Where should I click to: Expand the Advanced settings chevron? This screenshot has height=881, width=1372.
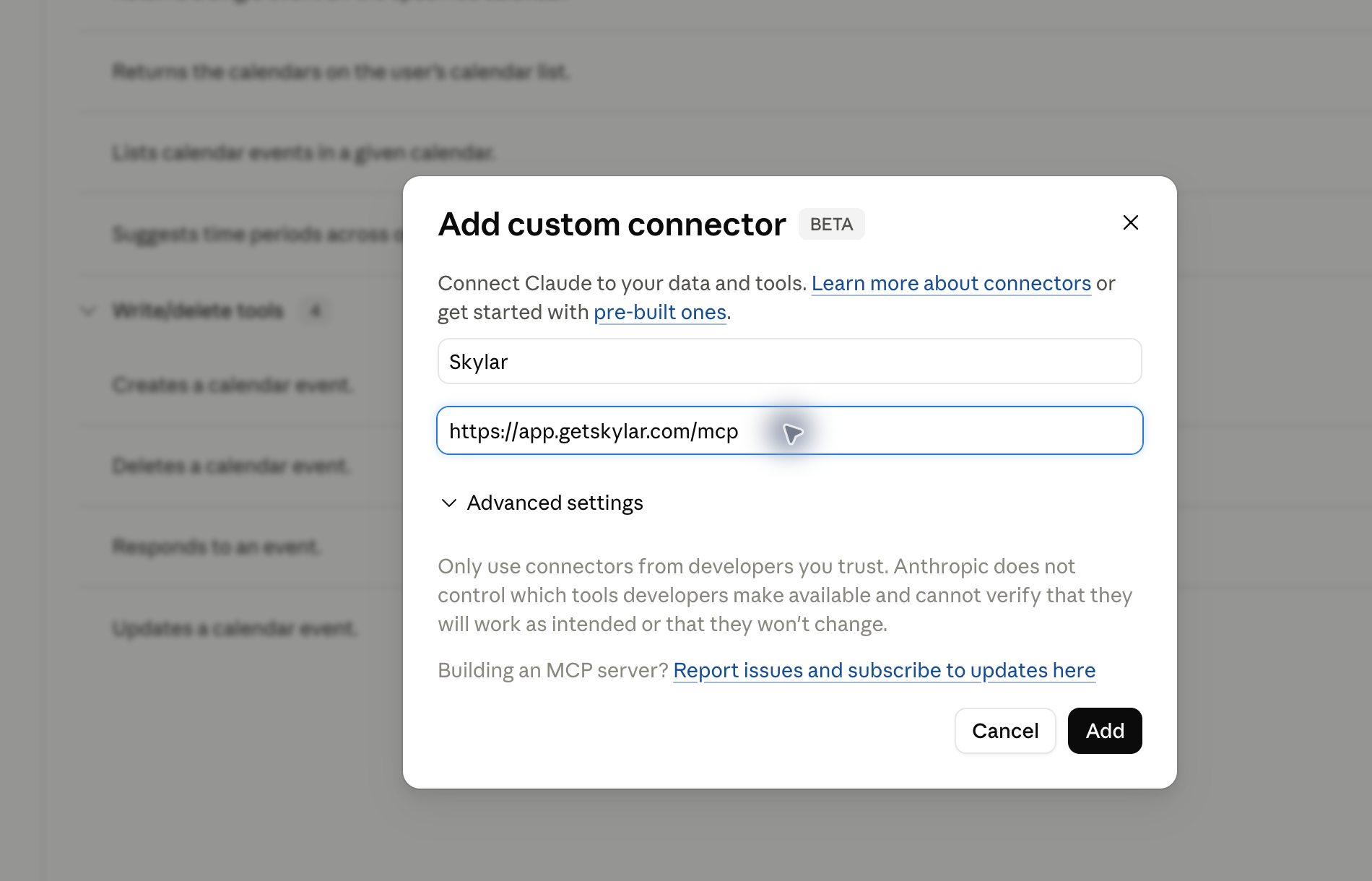click(x=449, y=503)
